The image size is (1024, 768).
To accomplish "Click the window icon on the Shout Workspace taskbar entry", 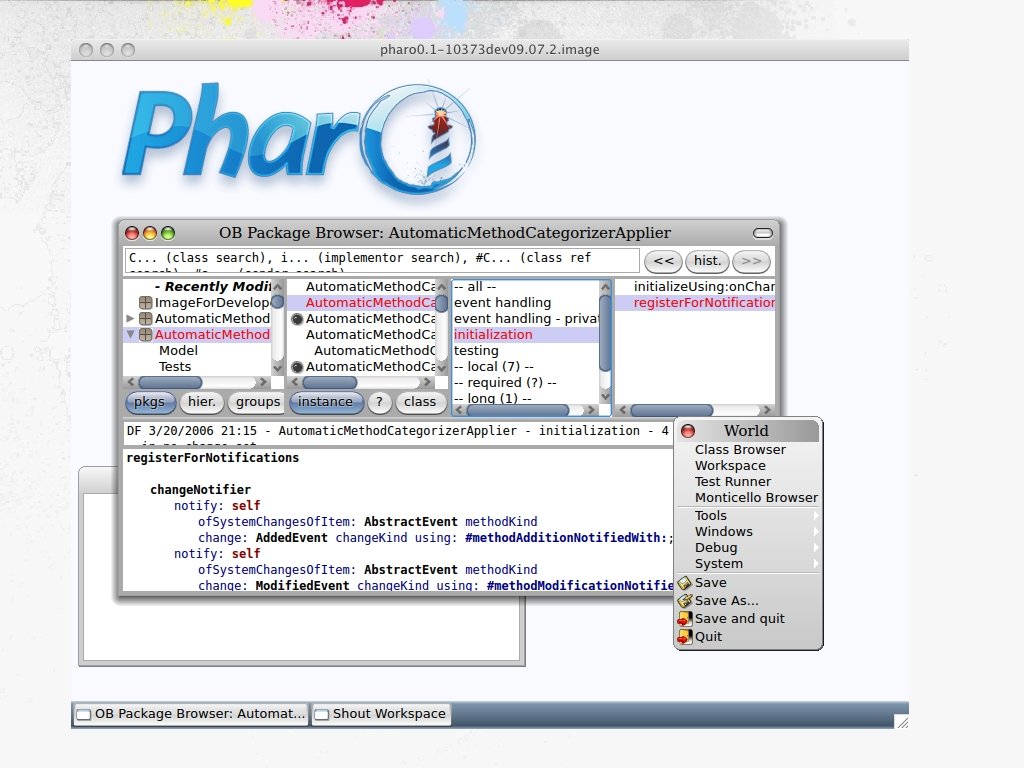I will [321, 714].
